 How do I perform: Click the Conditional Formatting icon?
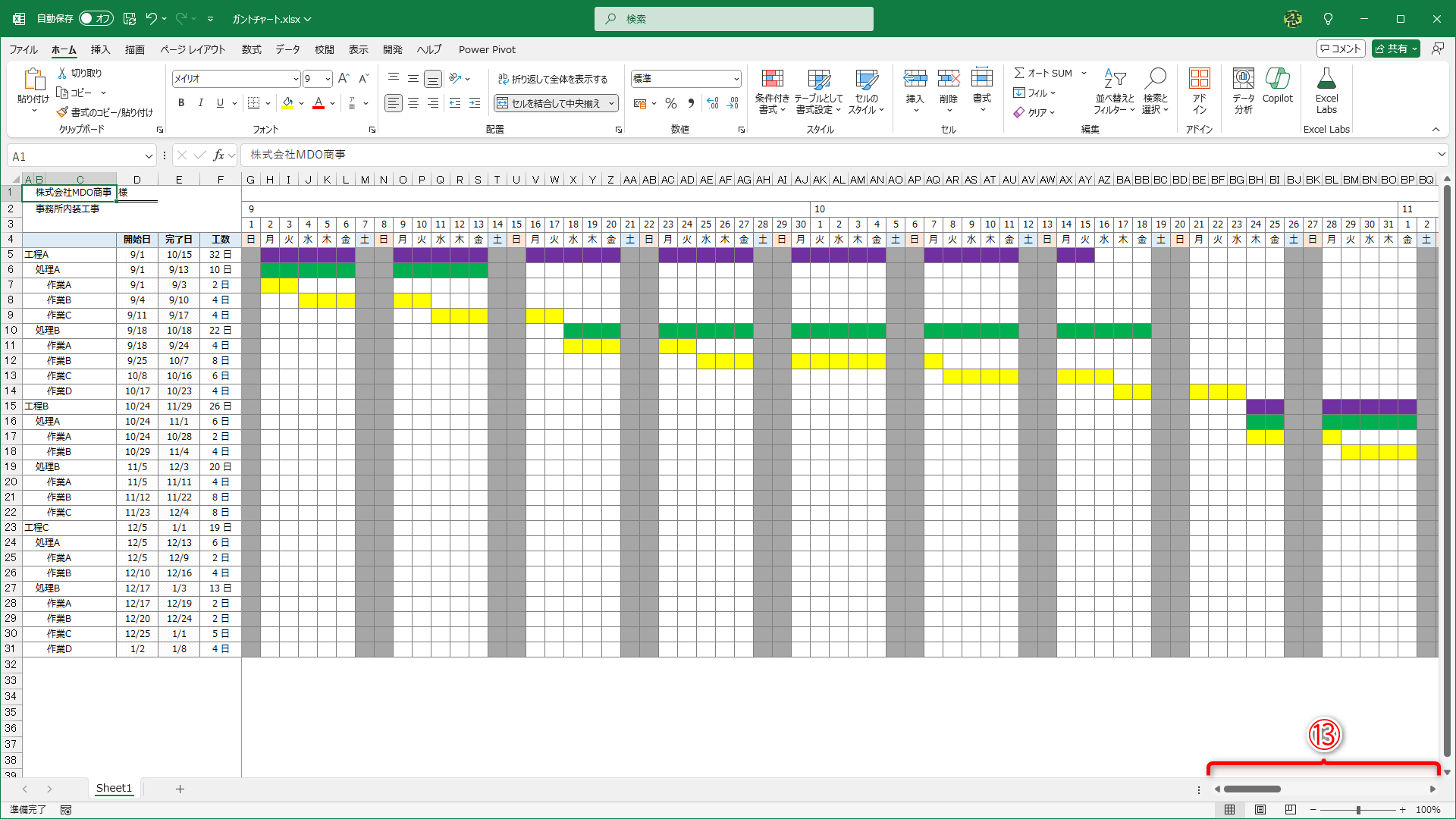tap(772, 79)
